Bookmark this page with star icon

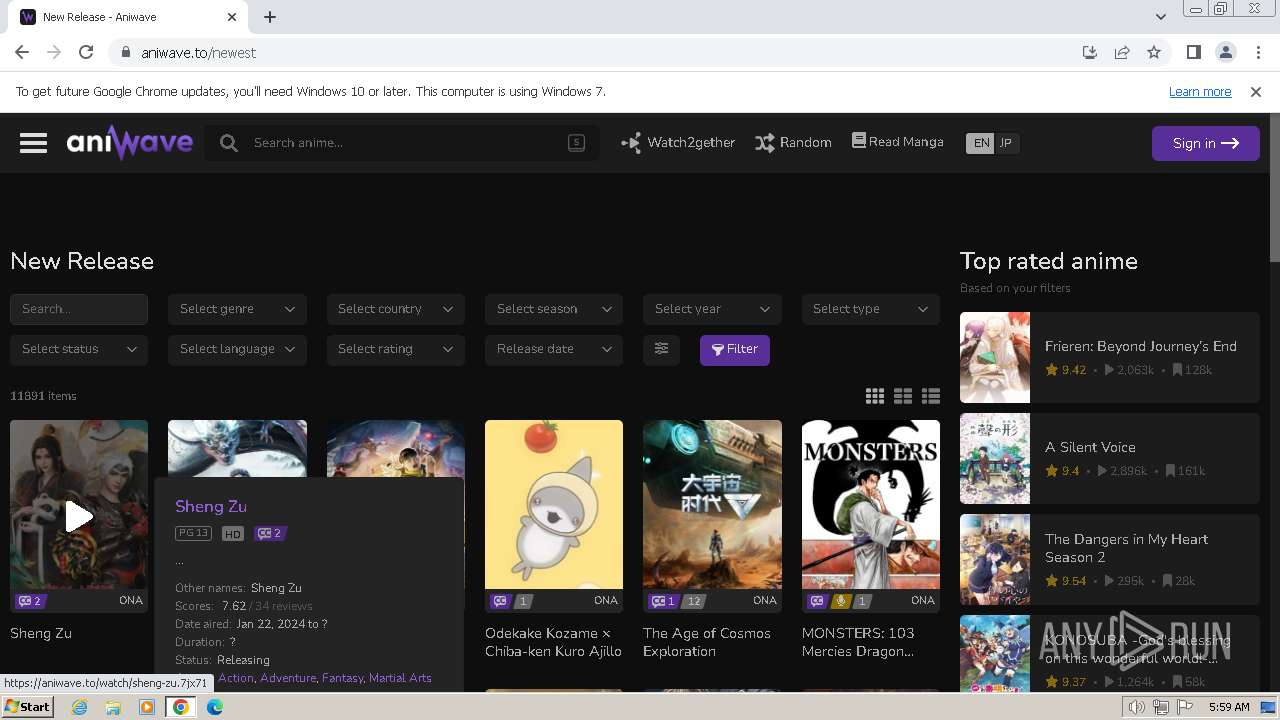pyautogui.click(x=1154, y=52)
